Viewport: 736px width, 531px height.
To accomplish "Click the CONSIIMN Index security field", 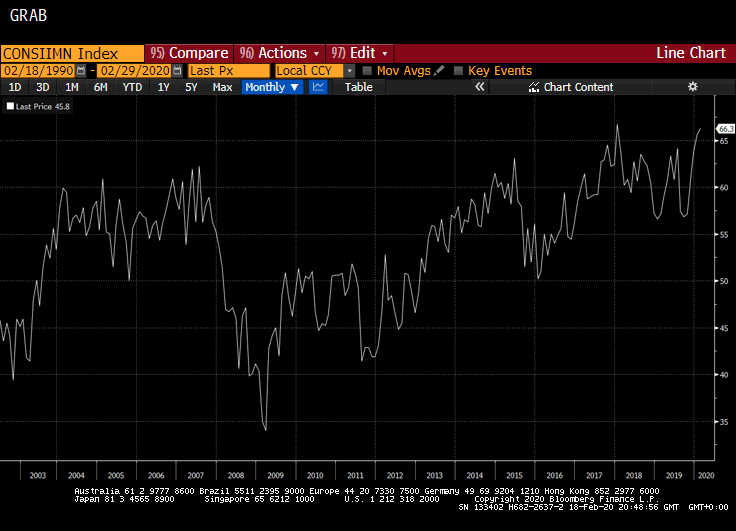I will tap(72, 54).
